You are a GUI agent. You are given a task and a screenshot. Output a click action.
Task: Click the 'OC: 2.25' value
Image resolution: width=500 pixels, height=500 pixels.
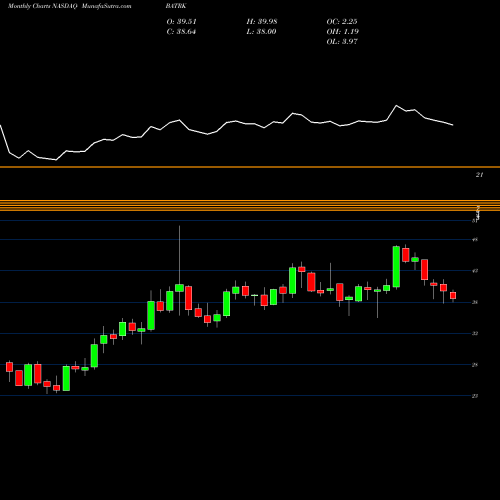click(x=342, y=22)
